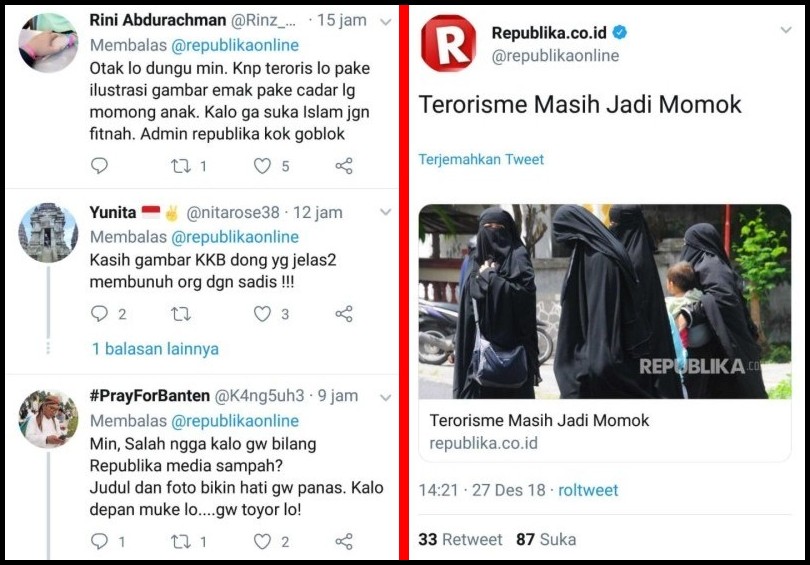The width and height of the screenshot is (810, 565).
Task: Share Yunita's tweet
Action: click(x=344, y=313)
